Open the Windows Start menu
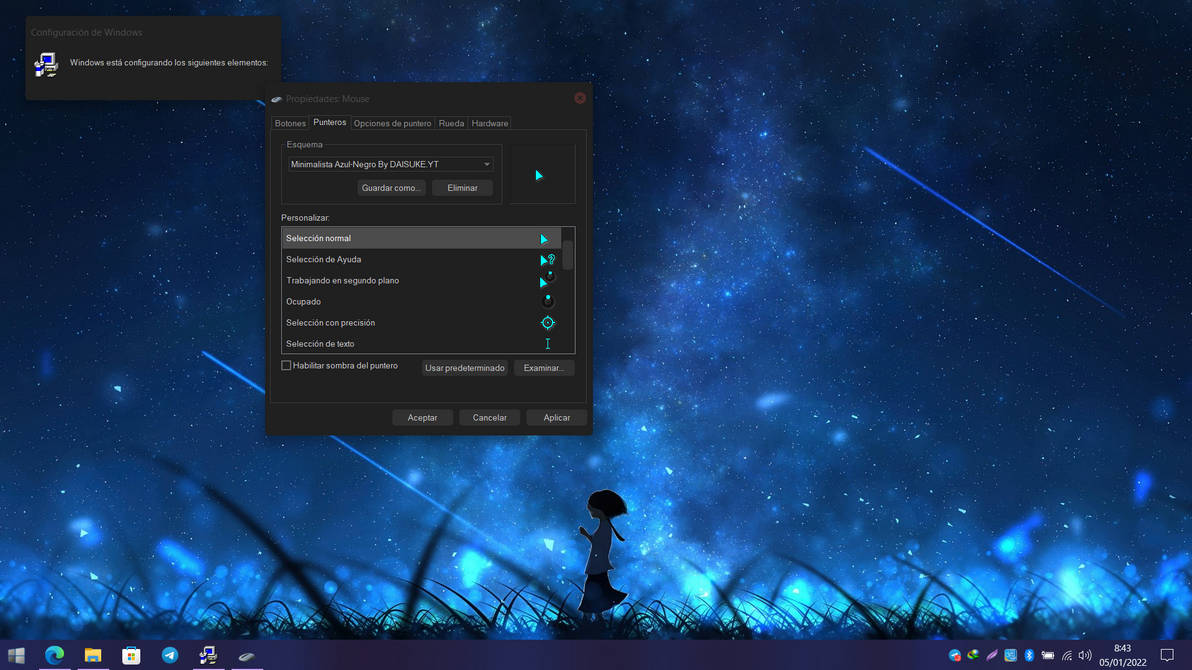The height and width of the screenshot is (670, 1192). (x=16, y=655)
